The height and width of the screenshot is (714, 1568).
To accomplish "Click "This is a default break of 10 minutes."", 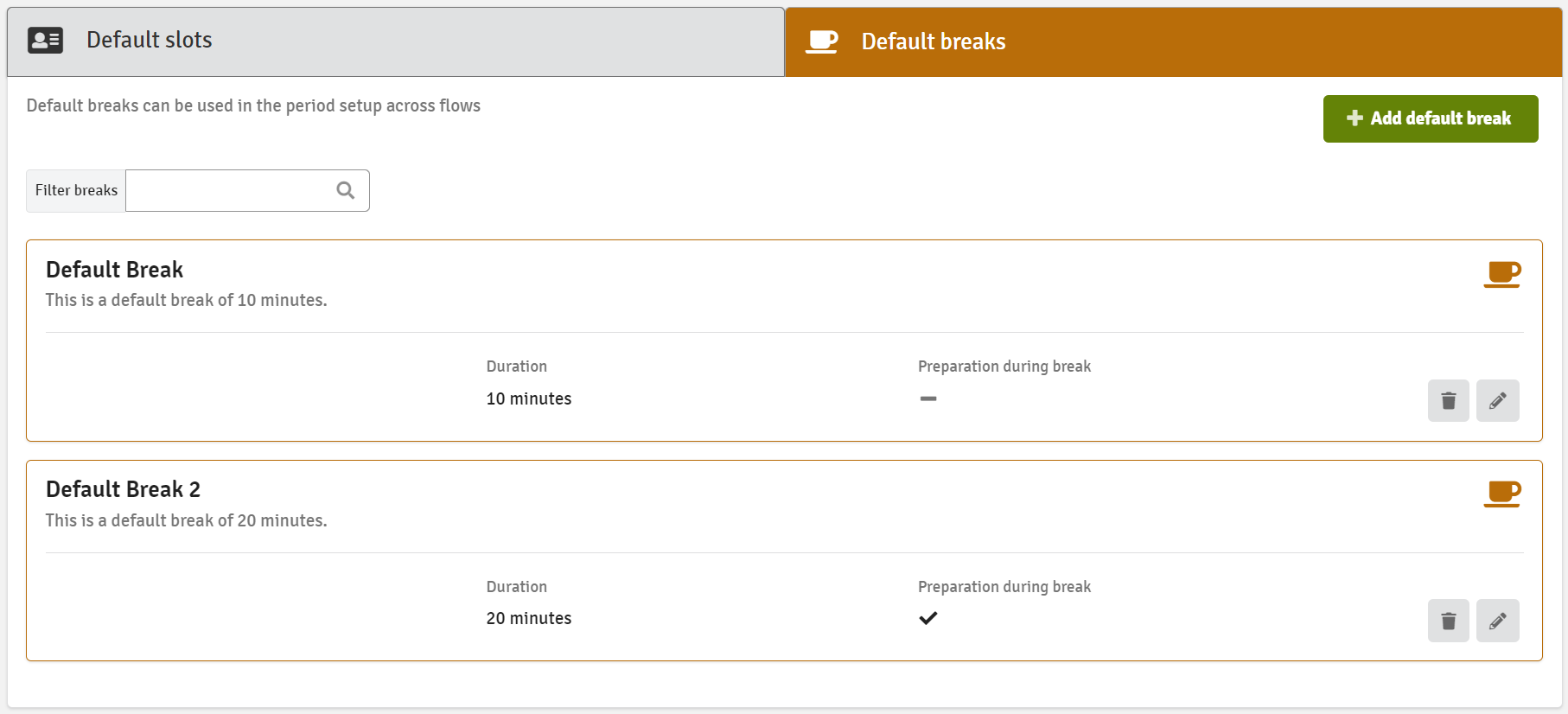I will [x=187, y=300].
